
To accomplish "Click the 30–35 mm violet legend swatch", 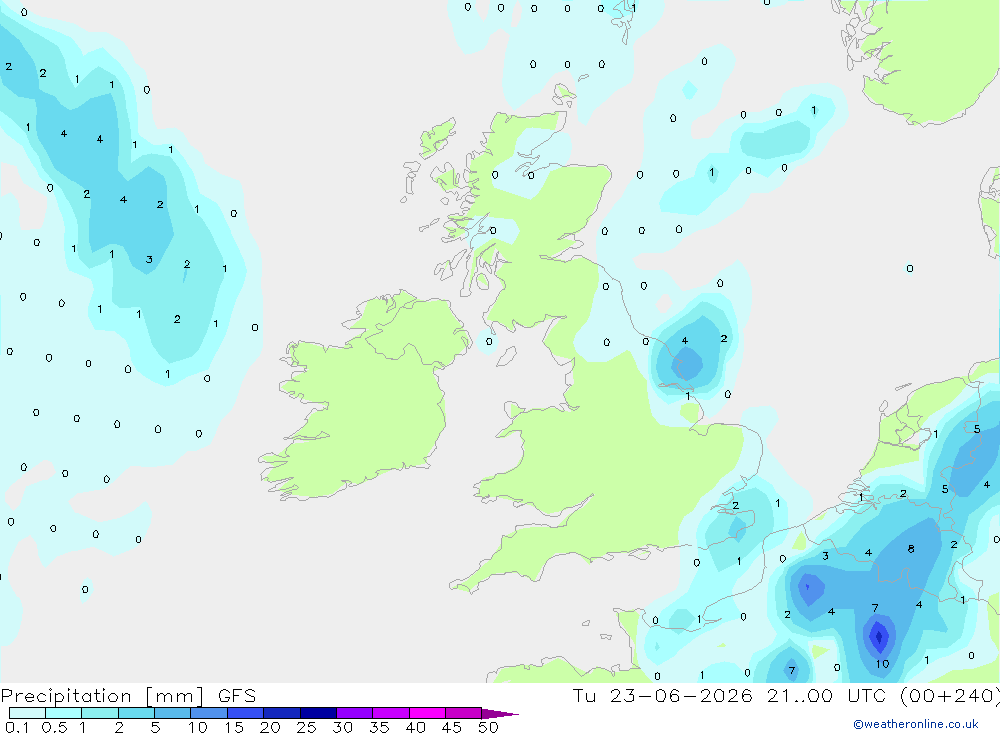I will tap(355, 713).
